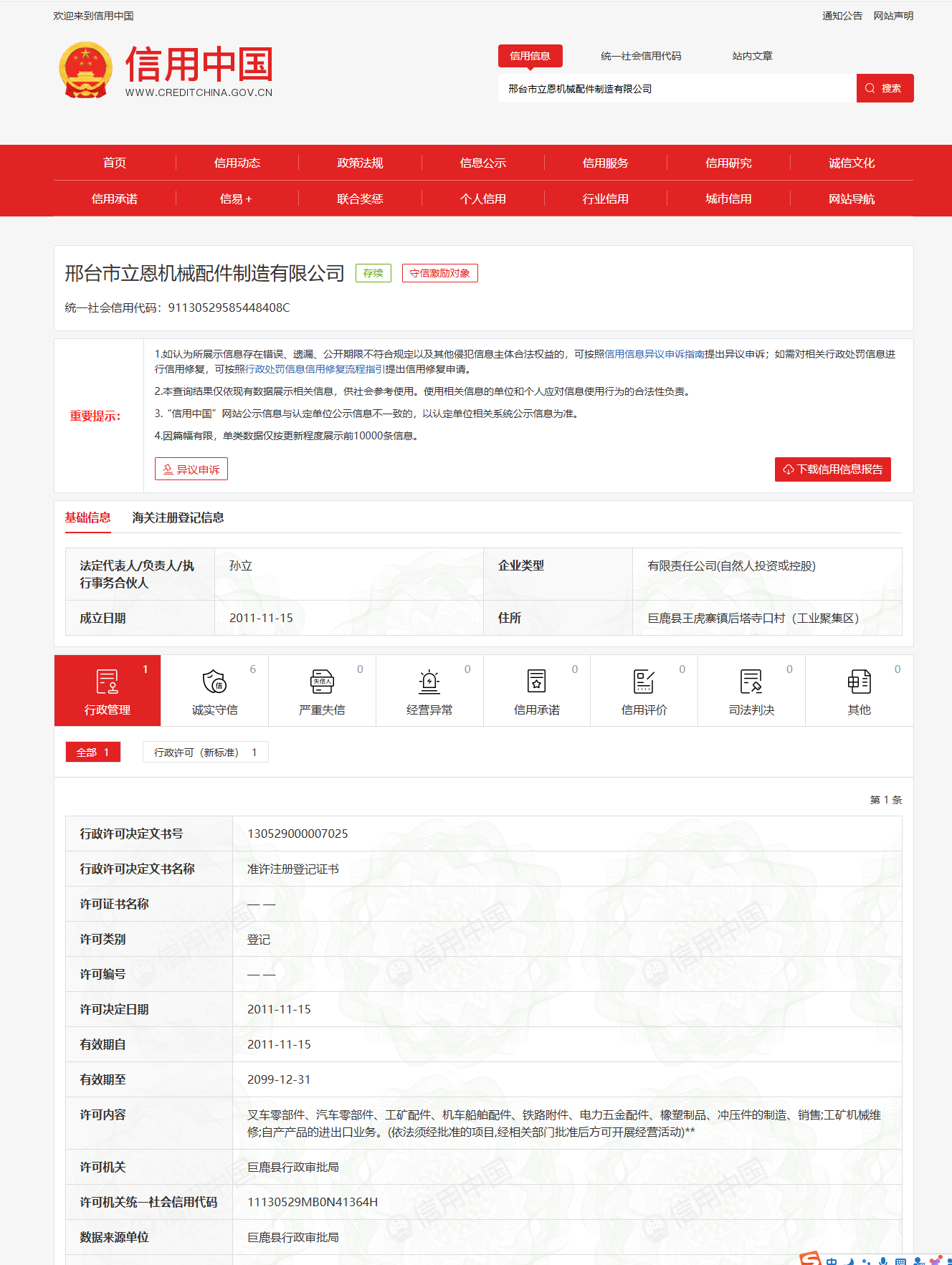
Task: Open the 信用承诺 navigation bar item
Action: (115, 199)
